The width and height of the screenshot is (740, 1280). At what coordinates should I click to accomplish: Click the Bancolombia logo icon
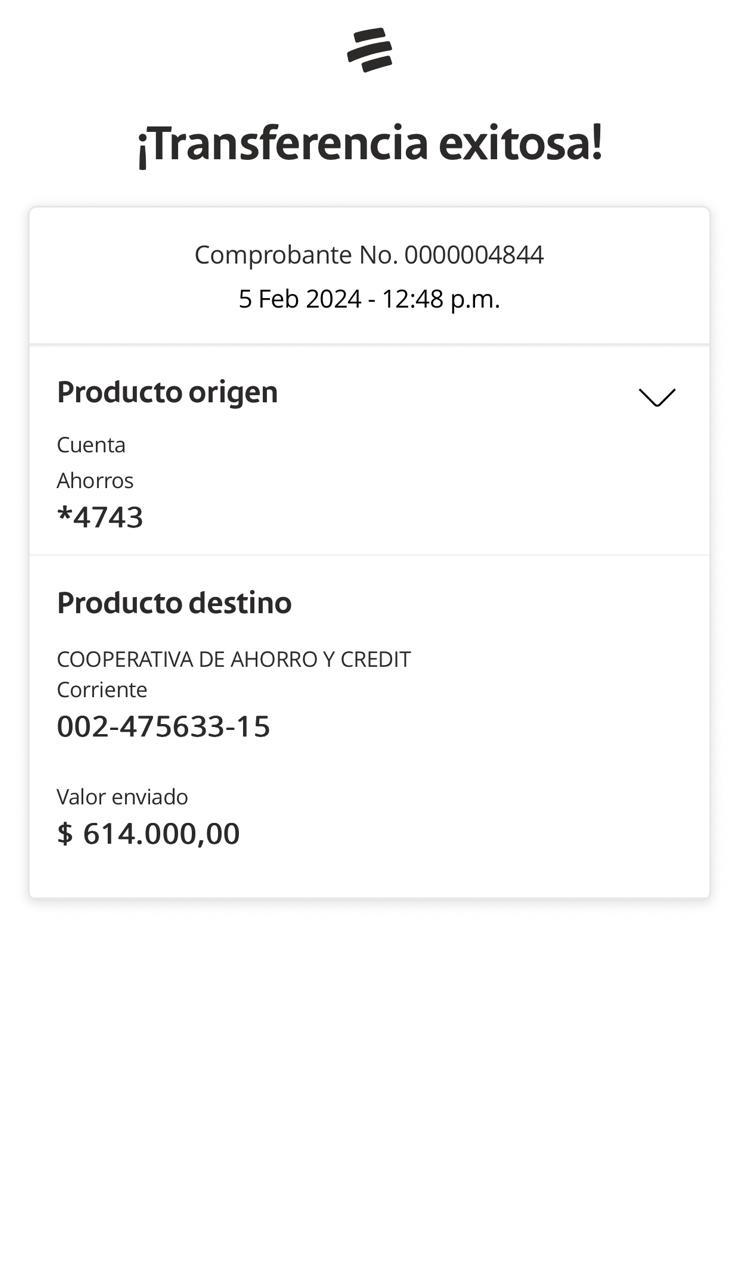pos(370,50)
